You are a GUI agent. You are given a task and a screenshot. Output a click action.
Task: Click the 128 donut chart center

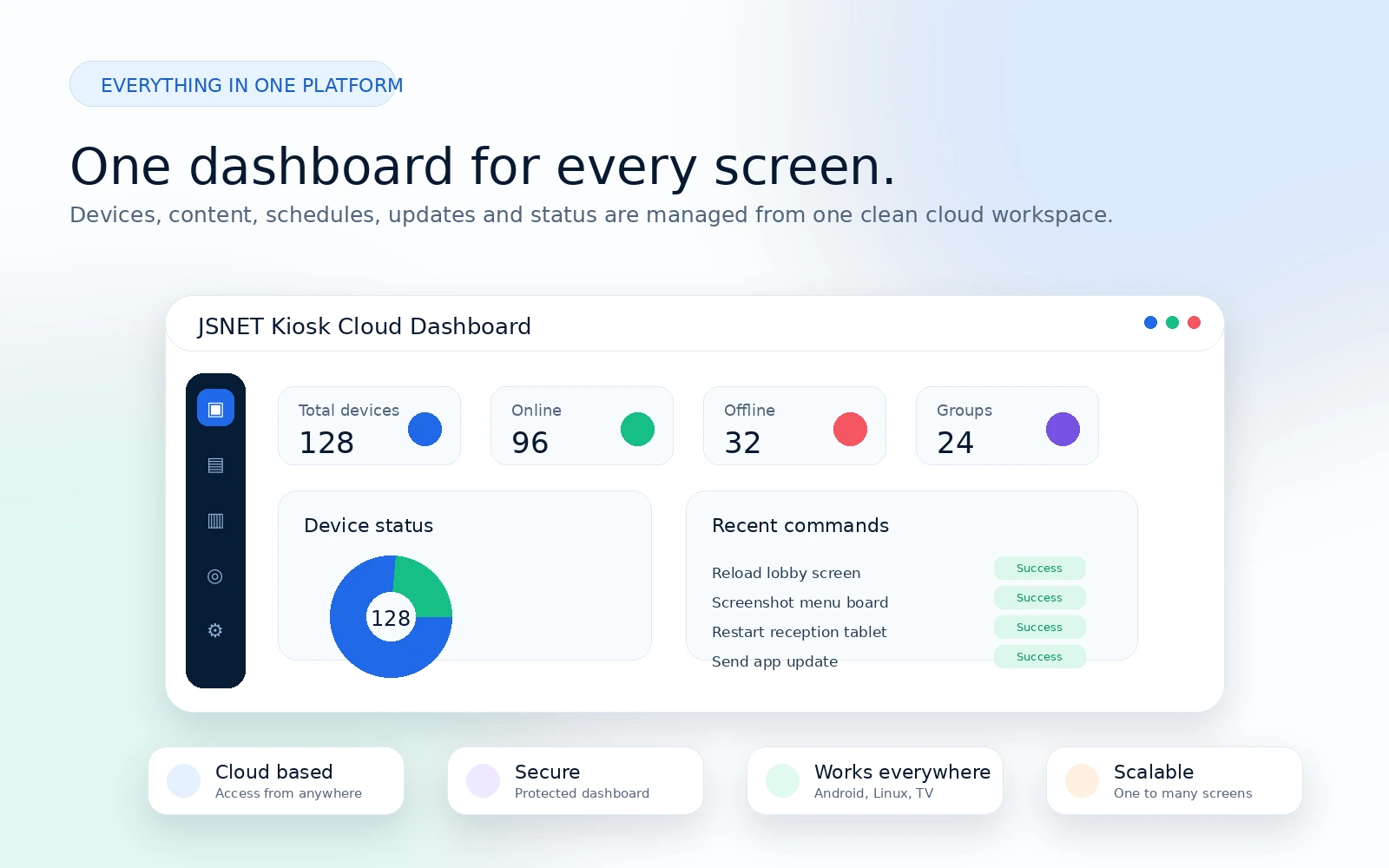point(391,617)
